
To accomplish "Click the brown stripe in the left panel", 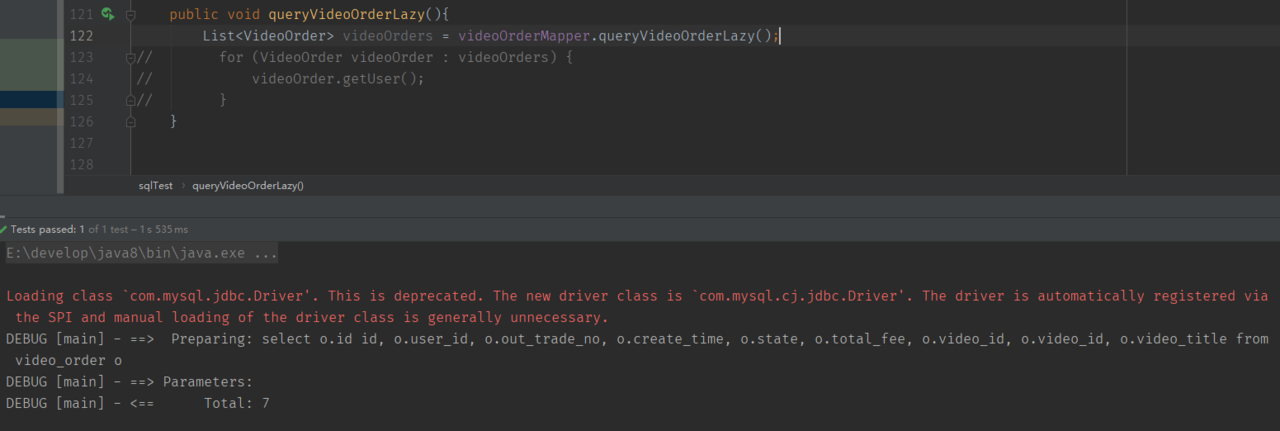I will click(x=32, y=117).
